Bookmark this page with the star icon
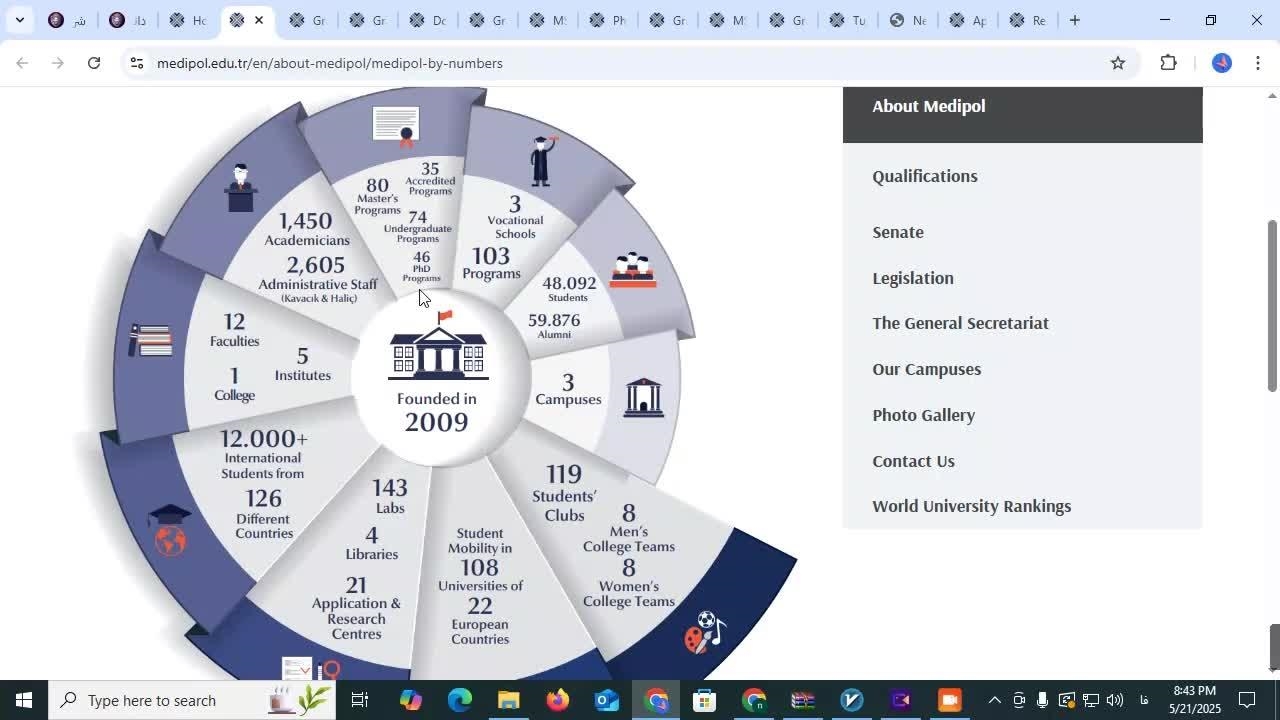 tap(1118, 63)
